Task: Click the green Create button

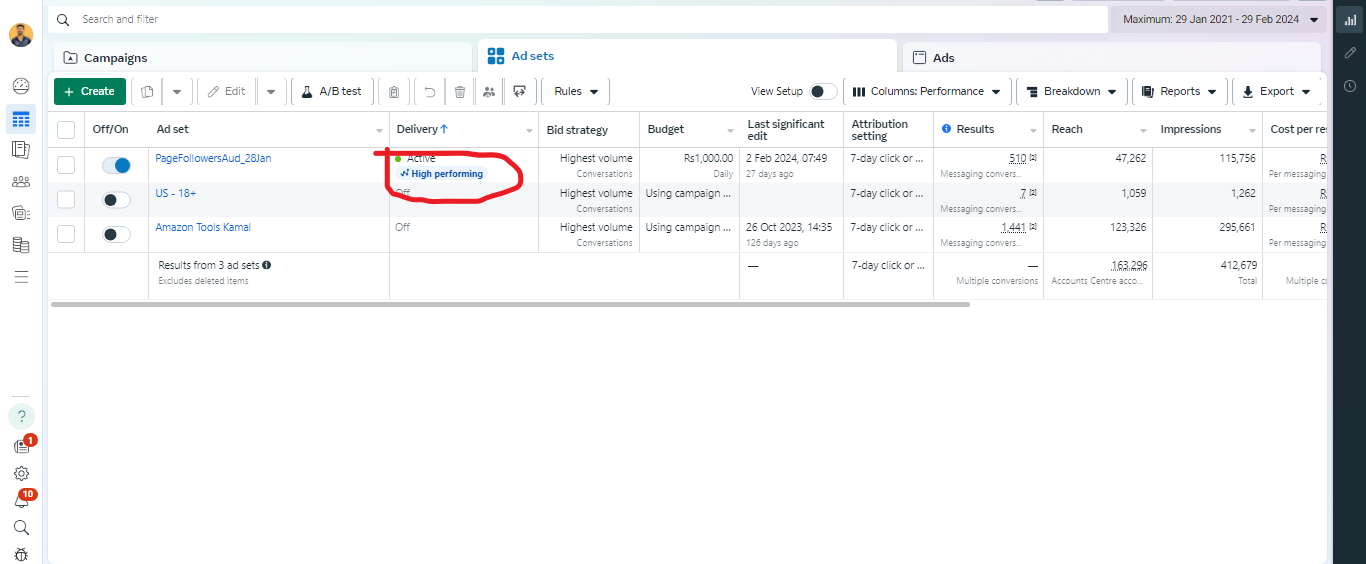Action: click(x=90, y=92)
